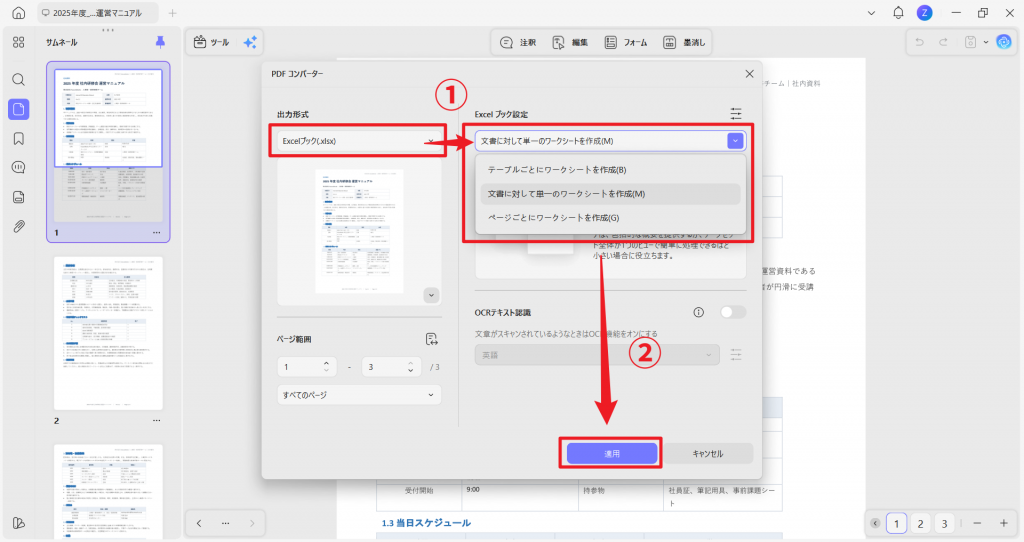The image size is (1024, 542).
Task: Open the thumbnails grid view in left sidebar
Action: click(x=18, y=42)
